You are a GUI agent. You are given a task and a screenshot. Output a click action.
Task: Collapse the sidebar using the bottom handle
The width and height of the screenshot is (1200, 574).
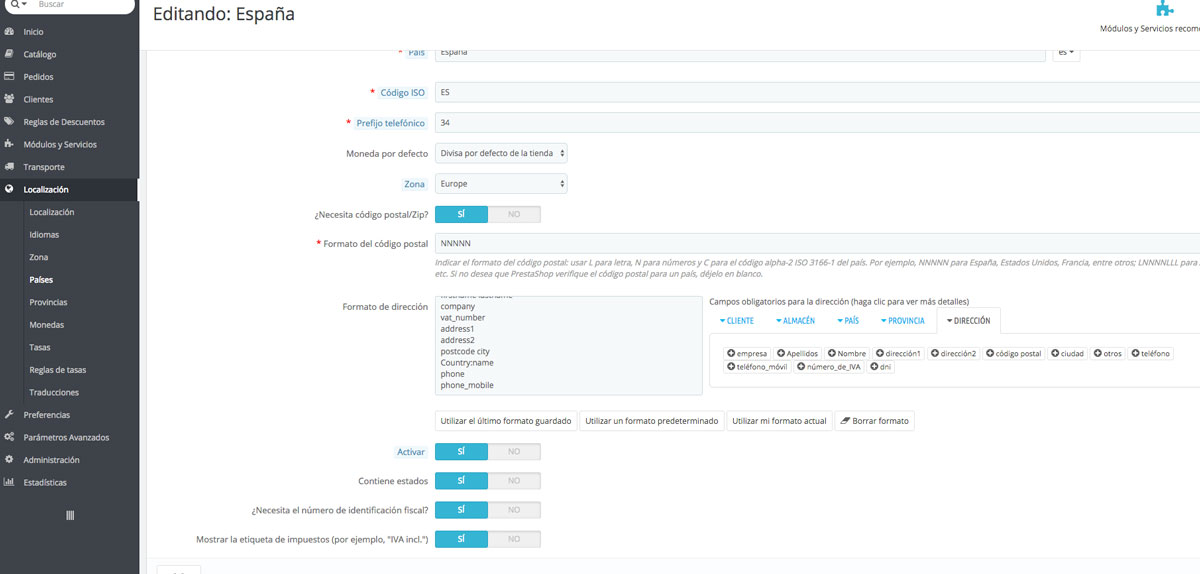click(70, 515)
